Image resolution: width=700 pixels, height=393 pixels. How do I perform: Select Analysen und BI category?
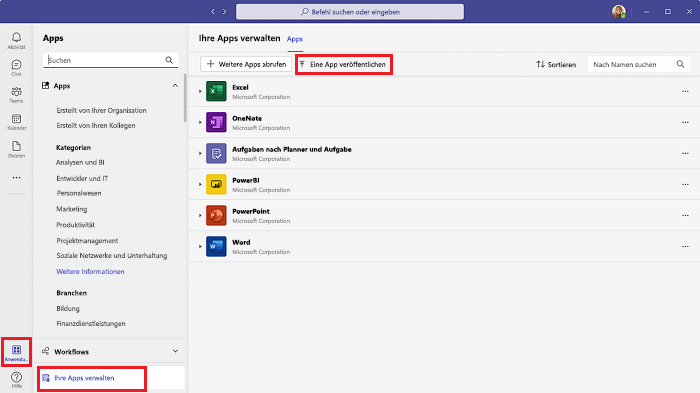(x=80, y=163)
